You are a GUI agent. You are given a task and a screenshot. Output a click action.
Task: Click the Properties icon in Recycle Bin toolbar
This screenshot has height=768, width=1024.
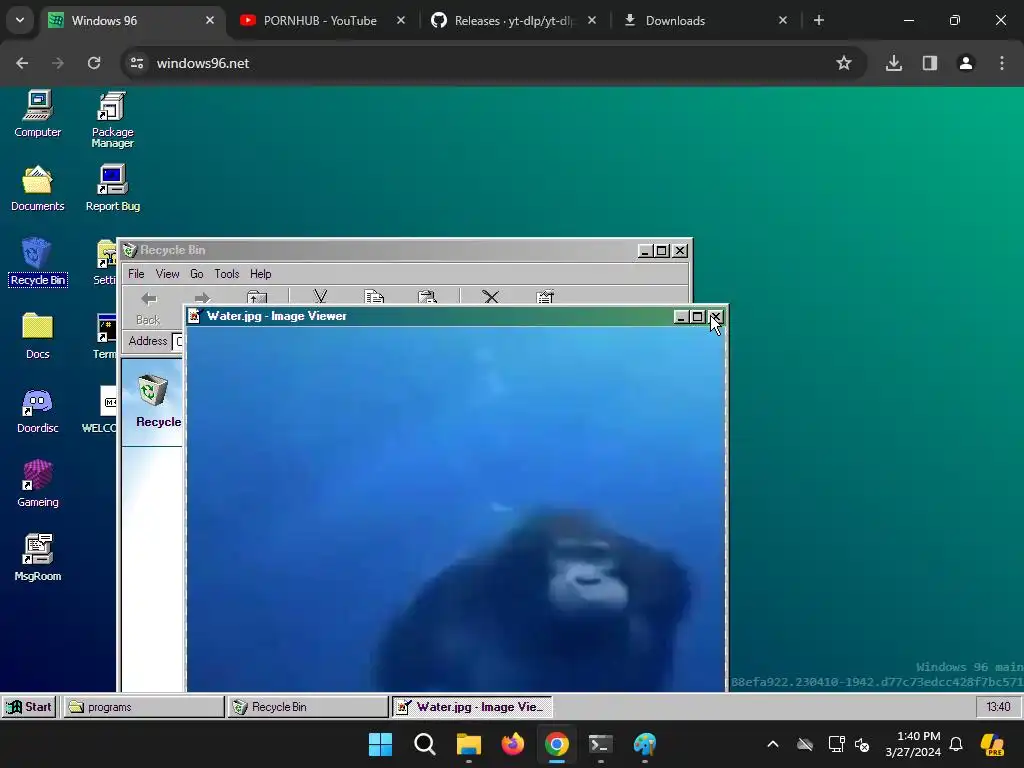click(x=545, y=296)
